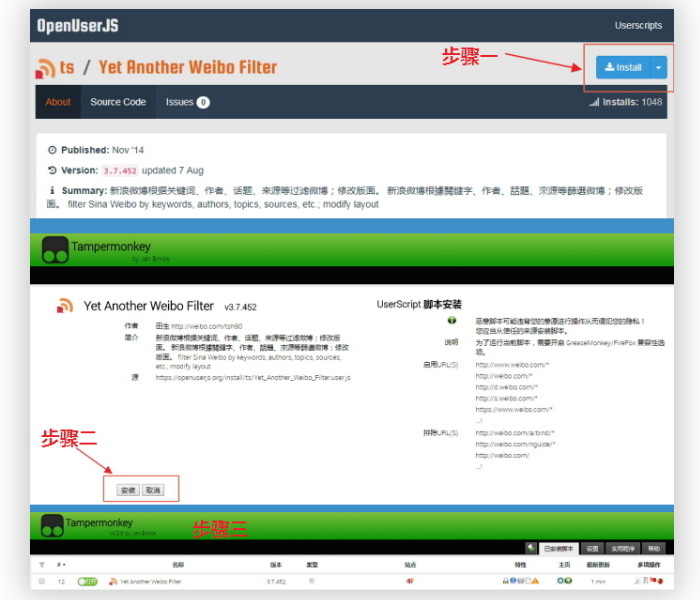Click the type icon in row 12
The width and height of the screenshot is (700, 600).
click(x=312, y=581)
